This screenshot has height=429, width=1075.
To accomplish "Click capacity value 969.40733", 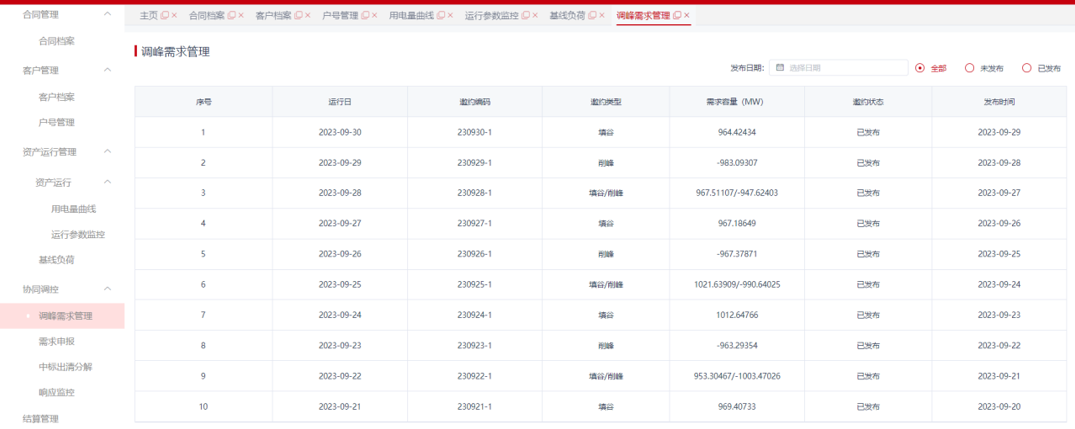I will pos(736,406).
